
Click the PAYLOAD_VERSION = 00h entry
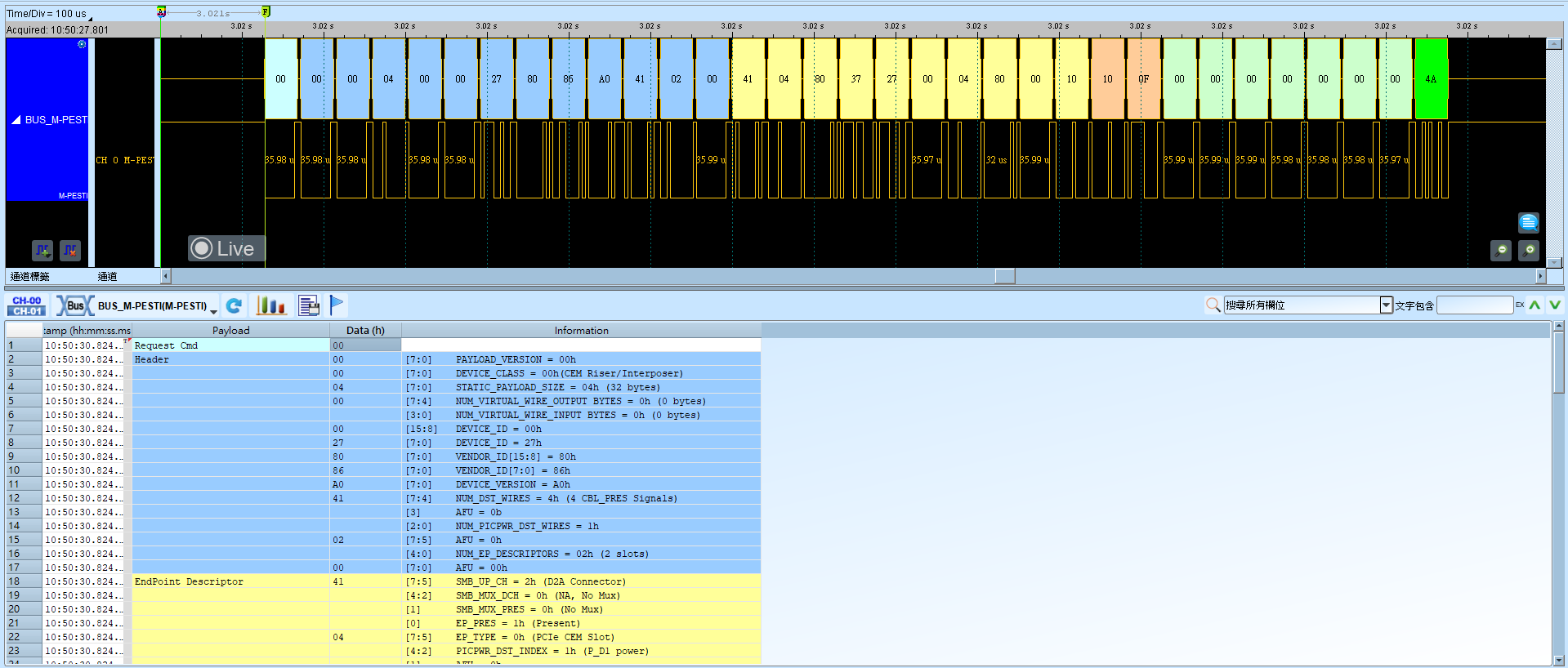pyautogui.click(x=516, y=359)
